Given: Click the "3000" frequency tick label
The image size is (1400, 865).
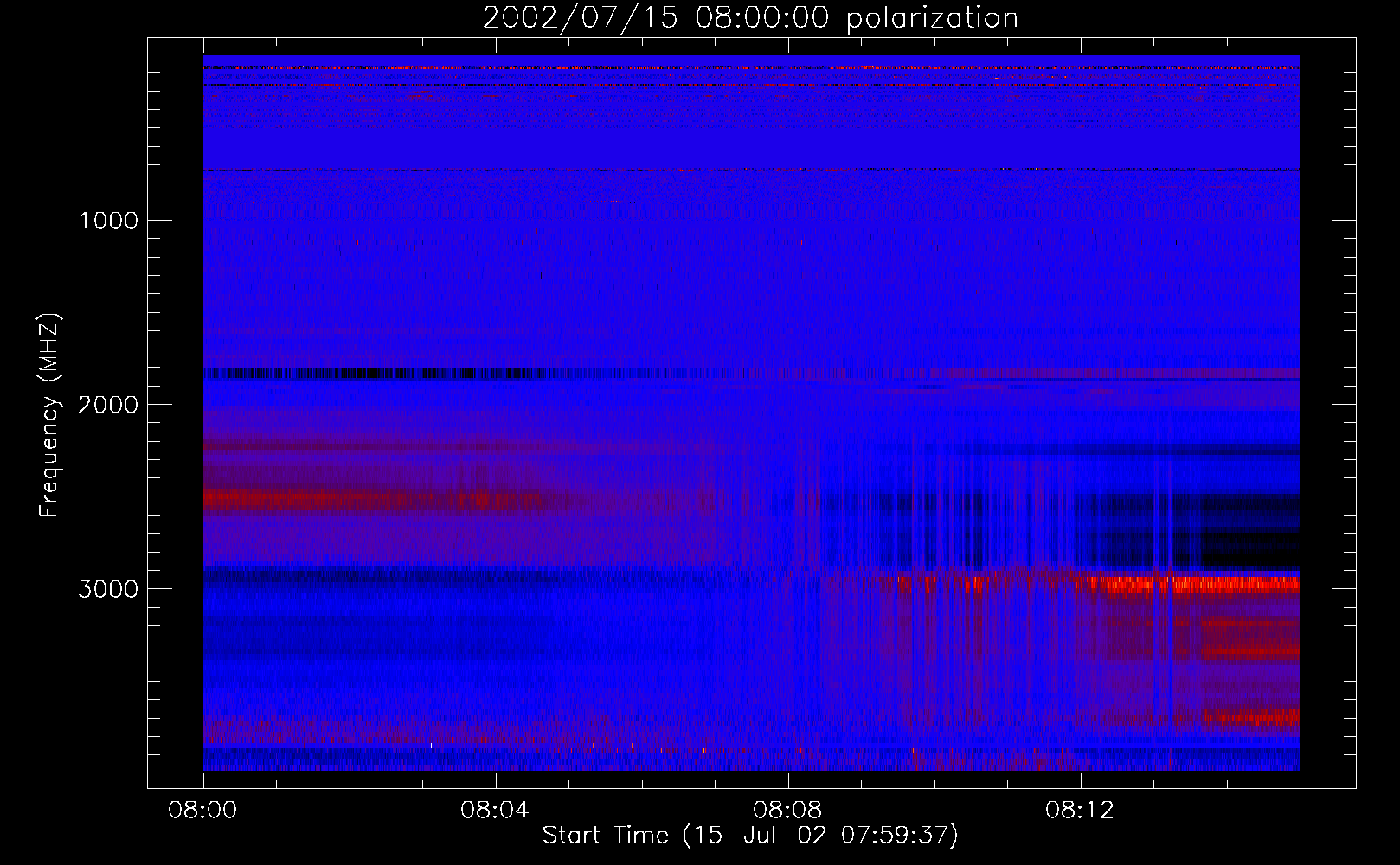Looking at the screenshot, I should pyautogui.click(x=108, y=589).
